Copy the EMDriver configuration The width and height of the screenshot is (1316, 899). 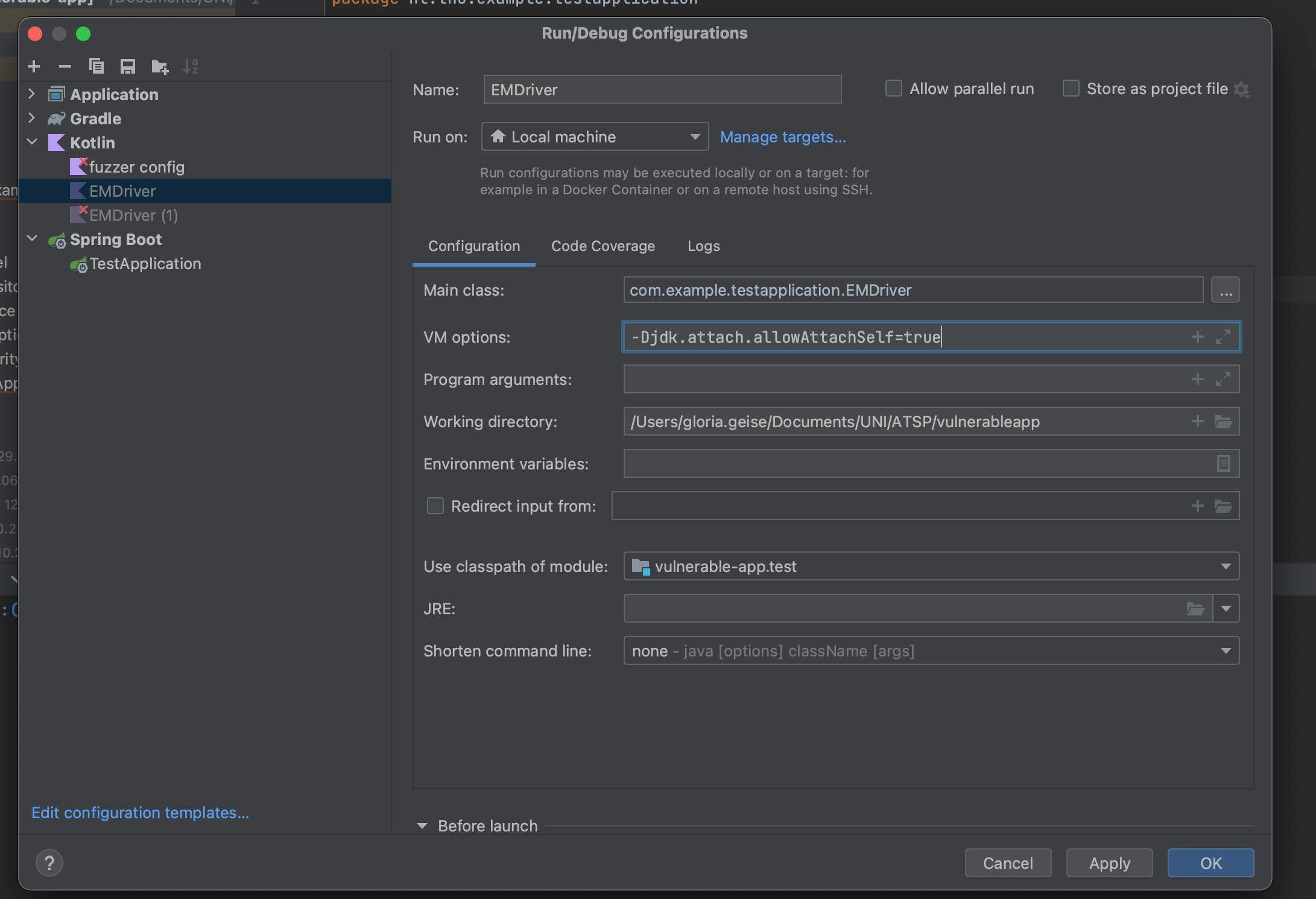[96, 66]
